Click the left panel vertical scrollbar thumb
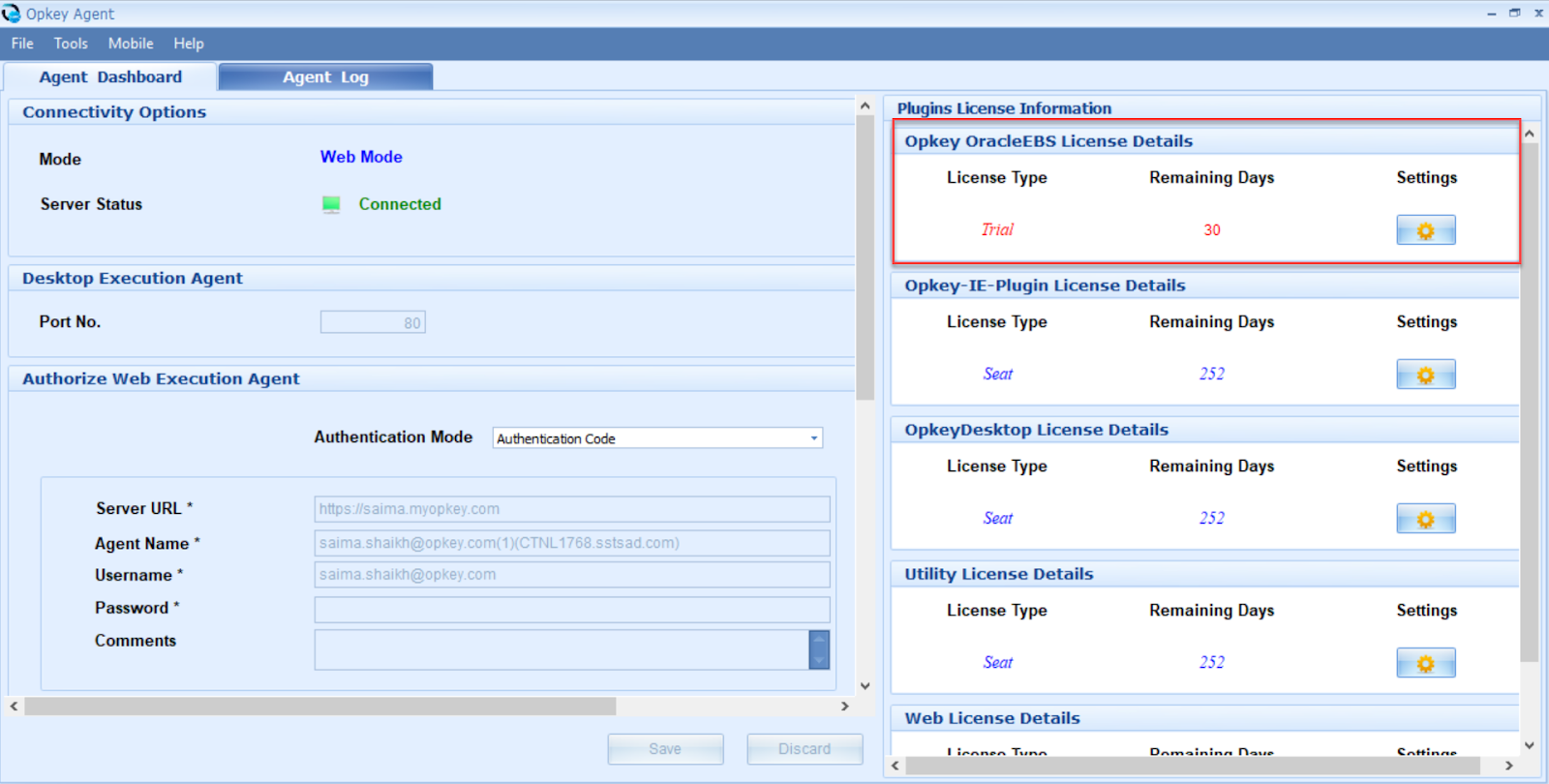This screenshot has height=784, width=1549. (866, 257)
